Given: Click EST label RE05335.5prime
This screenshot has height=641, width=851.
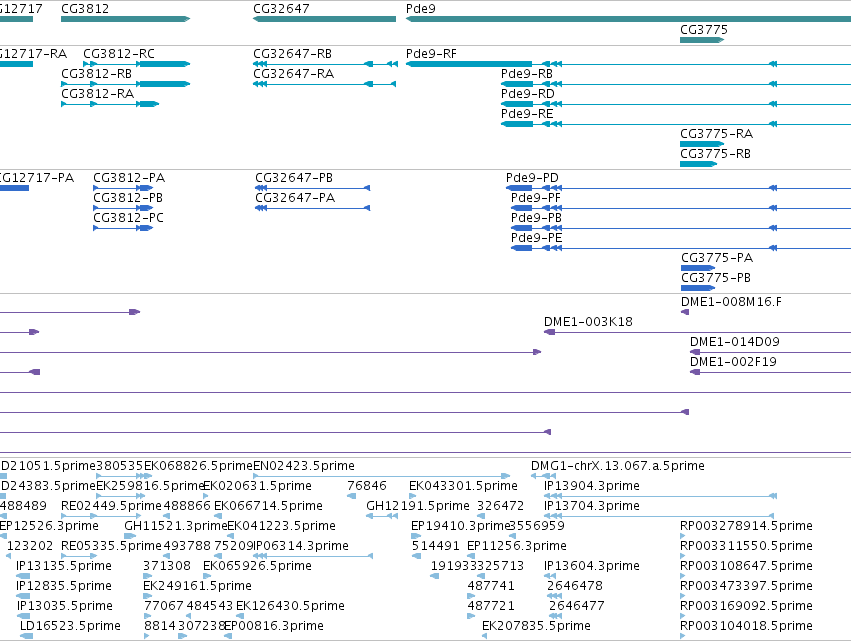Looking at the screenshot, I should pos(111,546).
